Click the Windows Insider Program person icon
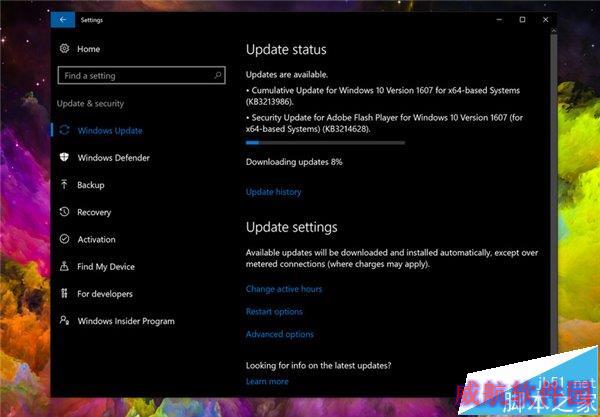Viewport: 600px width, 417px height. (x=64, y=320)
